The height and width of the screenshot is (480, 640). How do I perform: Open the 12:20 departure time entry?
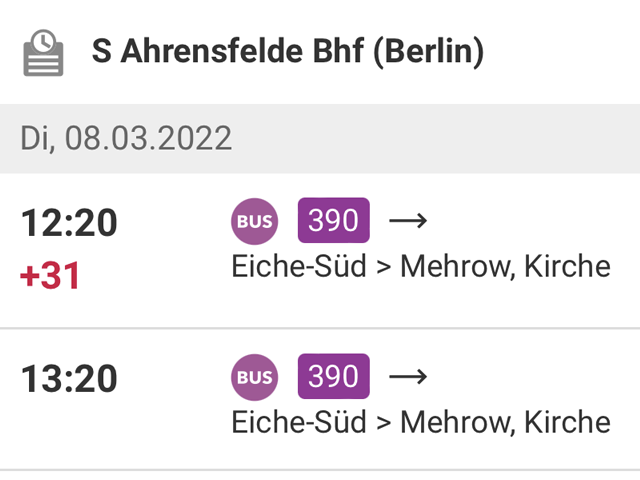pyautogui.click(x=69, y=222)
